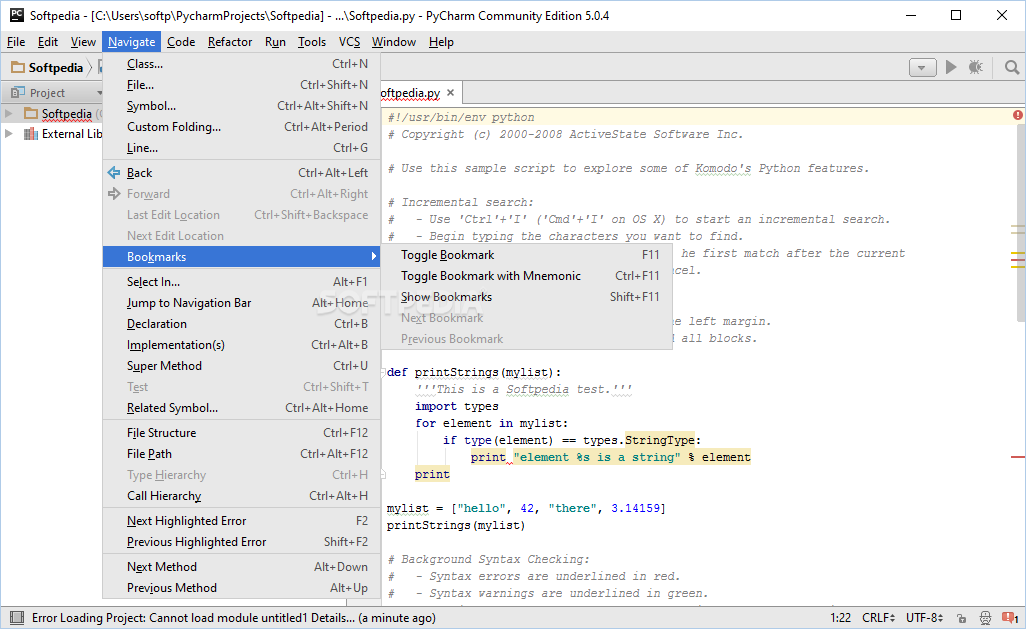Select Show Bookmarks in submenu
1026x629 pixels.
pos(527,297)
